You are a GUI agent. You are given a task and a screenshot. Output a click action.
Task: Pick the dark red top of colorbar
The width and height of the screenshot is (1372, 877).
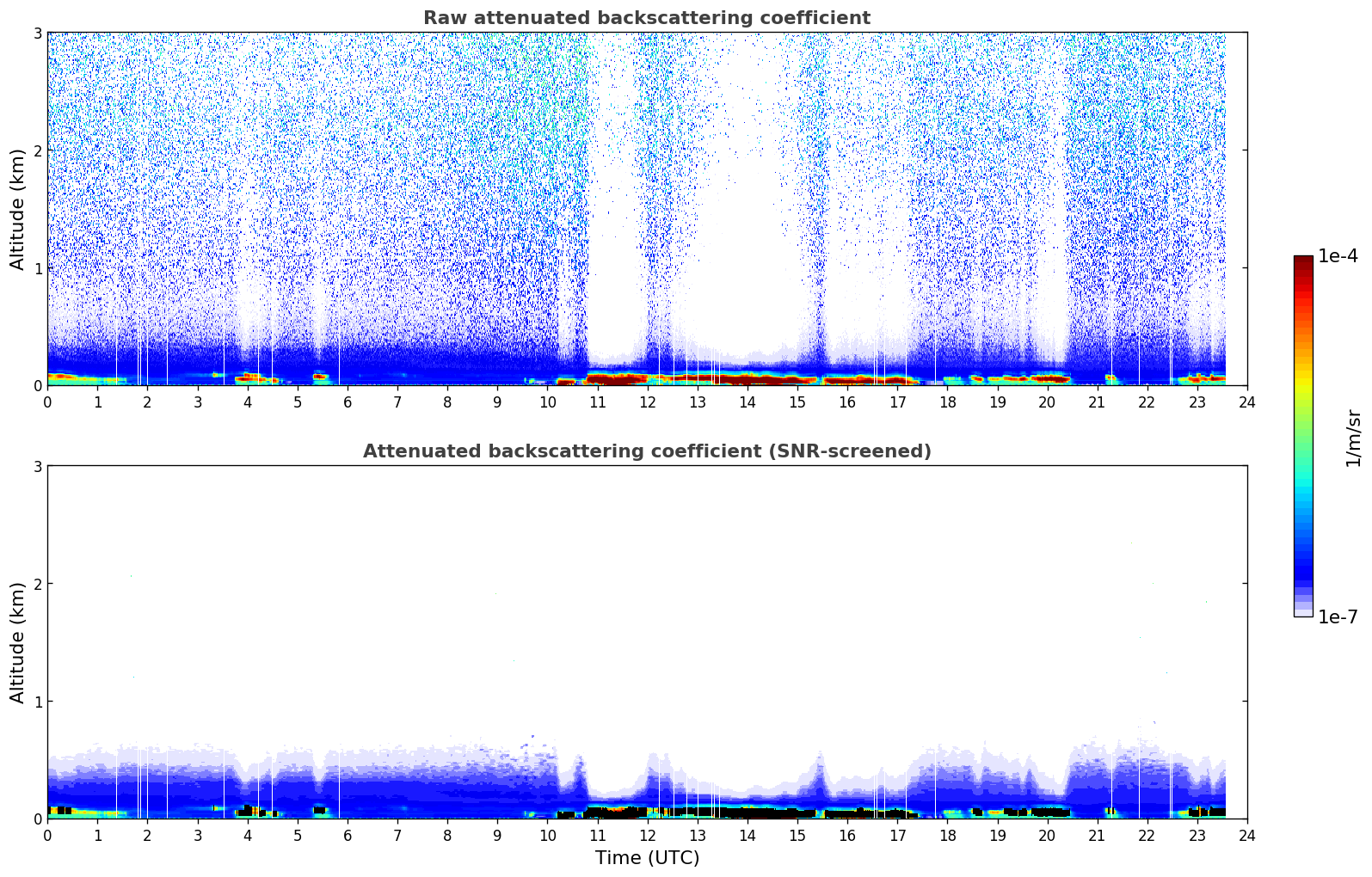(x=1302, y=261)
